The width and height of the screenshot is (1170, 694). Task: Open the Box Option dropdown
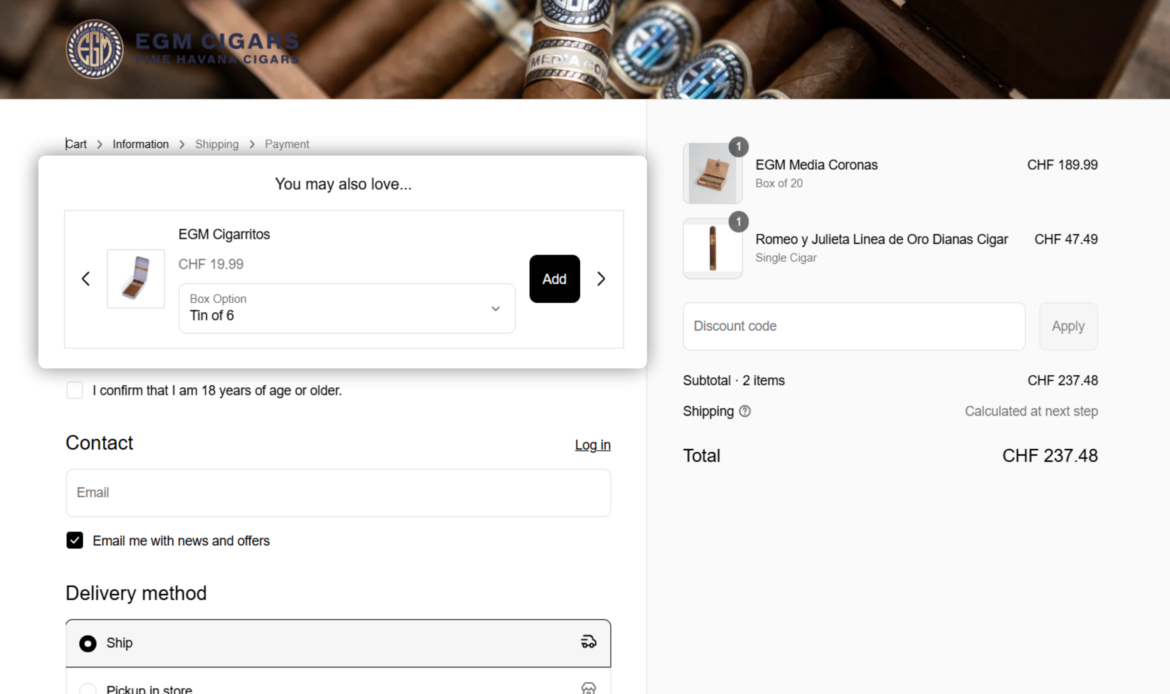point(346,308)
